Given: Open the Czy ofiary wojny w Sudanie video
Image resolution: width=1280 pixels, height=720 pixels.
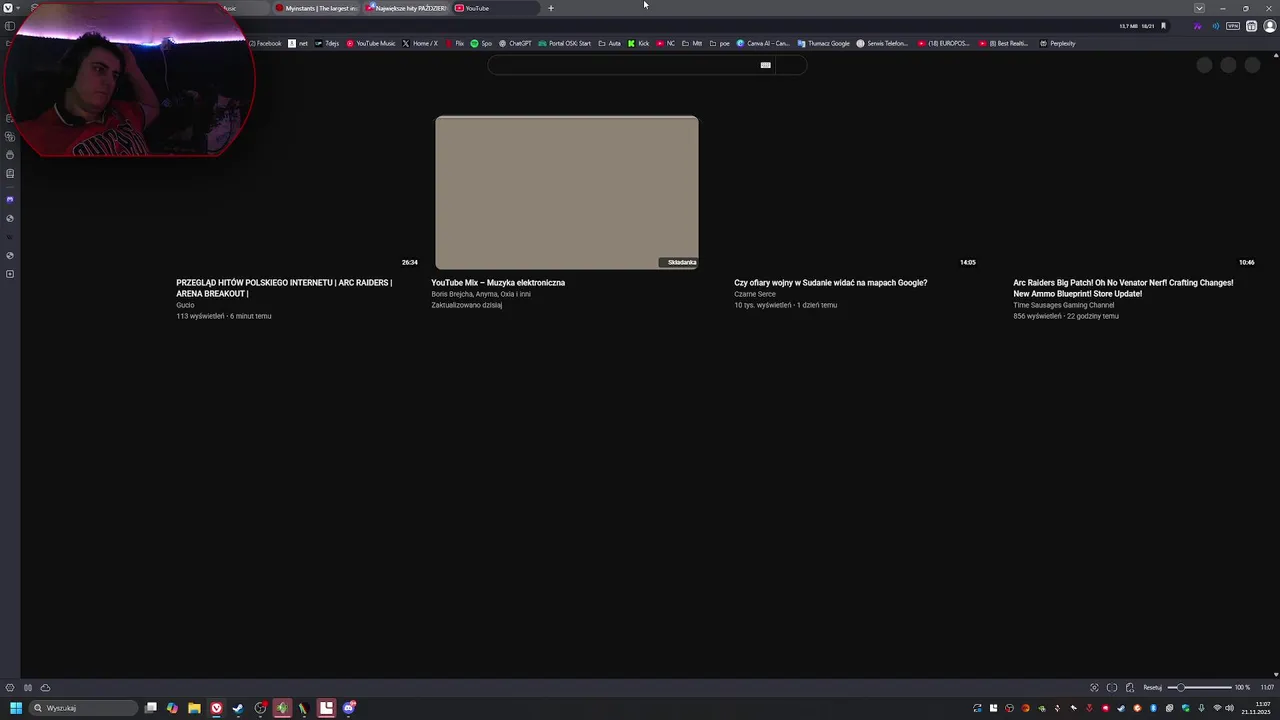Looking at the screenshot, I should (831, 283).
